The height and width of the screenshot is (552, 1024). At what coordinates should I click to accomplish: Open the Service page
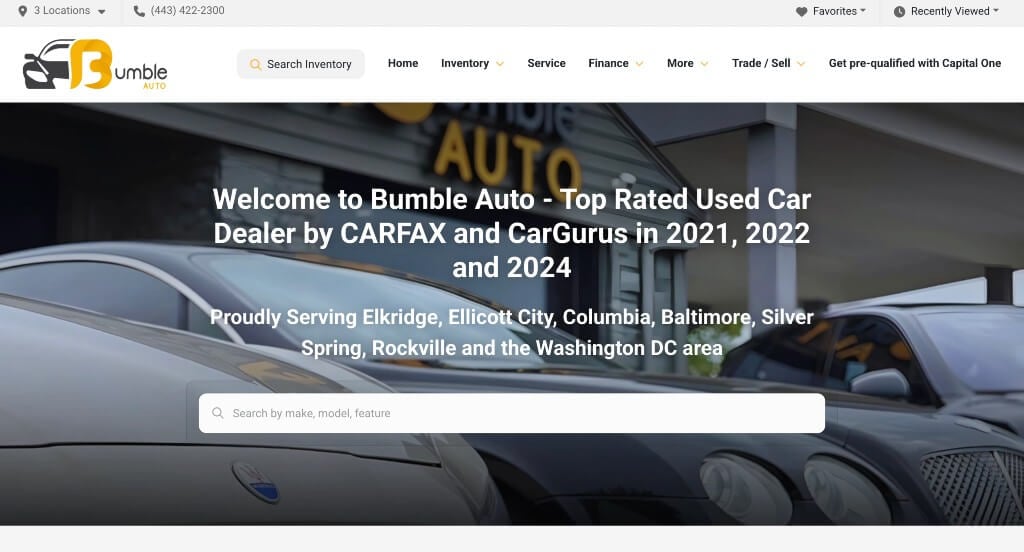(547, 63)
